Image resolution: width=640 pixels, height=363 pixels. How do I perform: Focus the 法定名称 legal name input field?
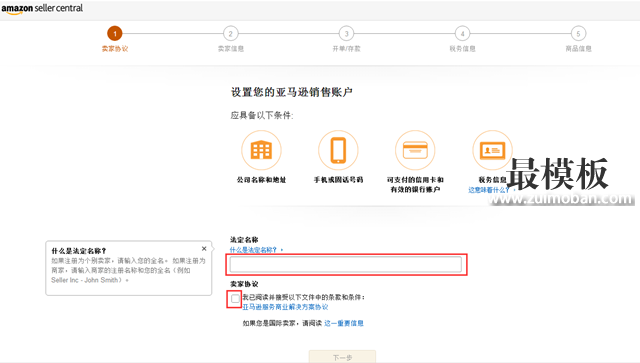[x=346, y=265]
